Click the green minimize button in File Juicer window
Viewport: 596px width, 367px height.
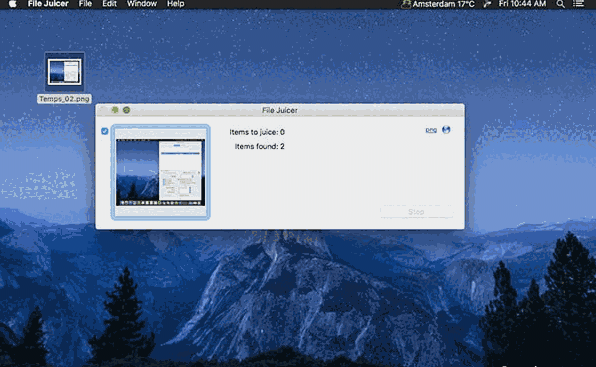point(115,110)
